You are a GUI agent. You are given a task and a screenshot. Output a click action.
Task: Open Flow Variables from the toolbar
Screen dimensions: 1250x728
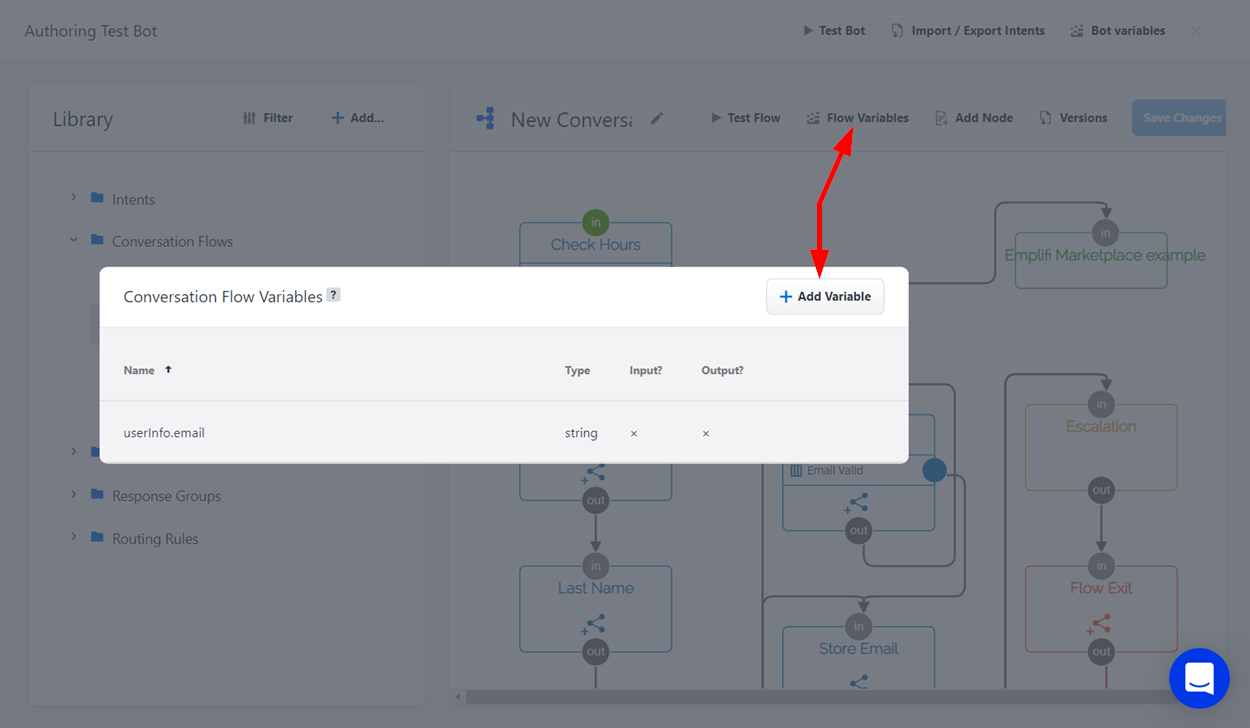857,118
